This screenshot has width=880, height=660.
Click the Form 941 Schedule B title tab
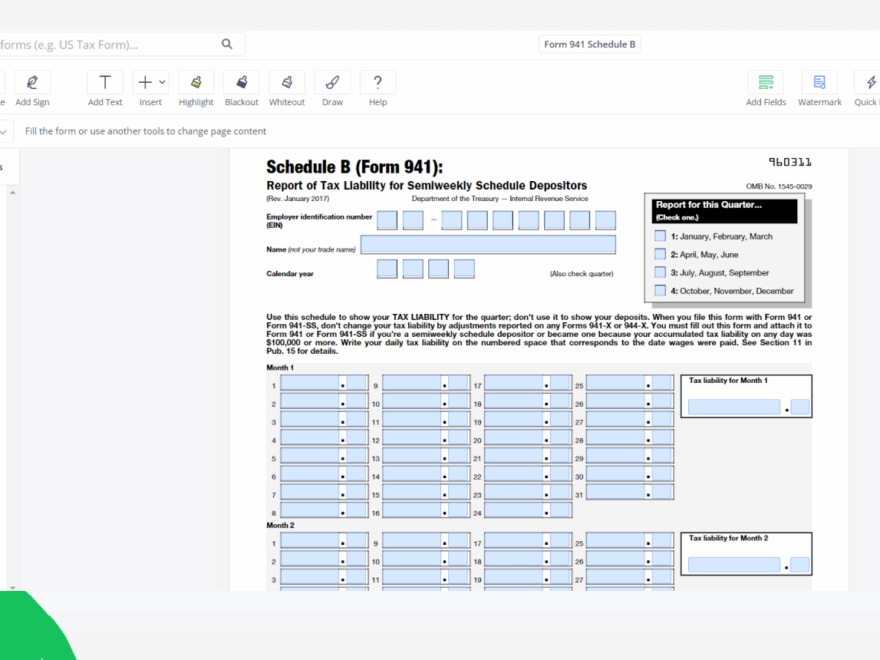click(589, 44)
